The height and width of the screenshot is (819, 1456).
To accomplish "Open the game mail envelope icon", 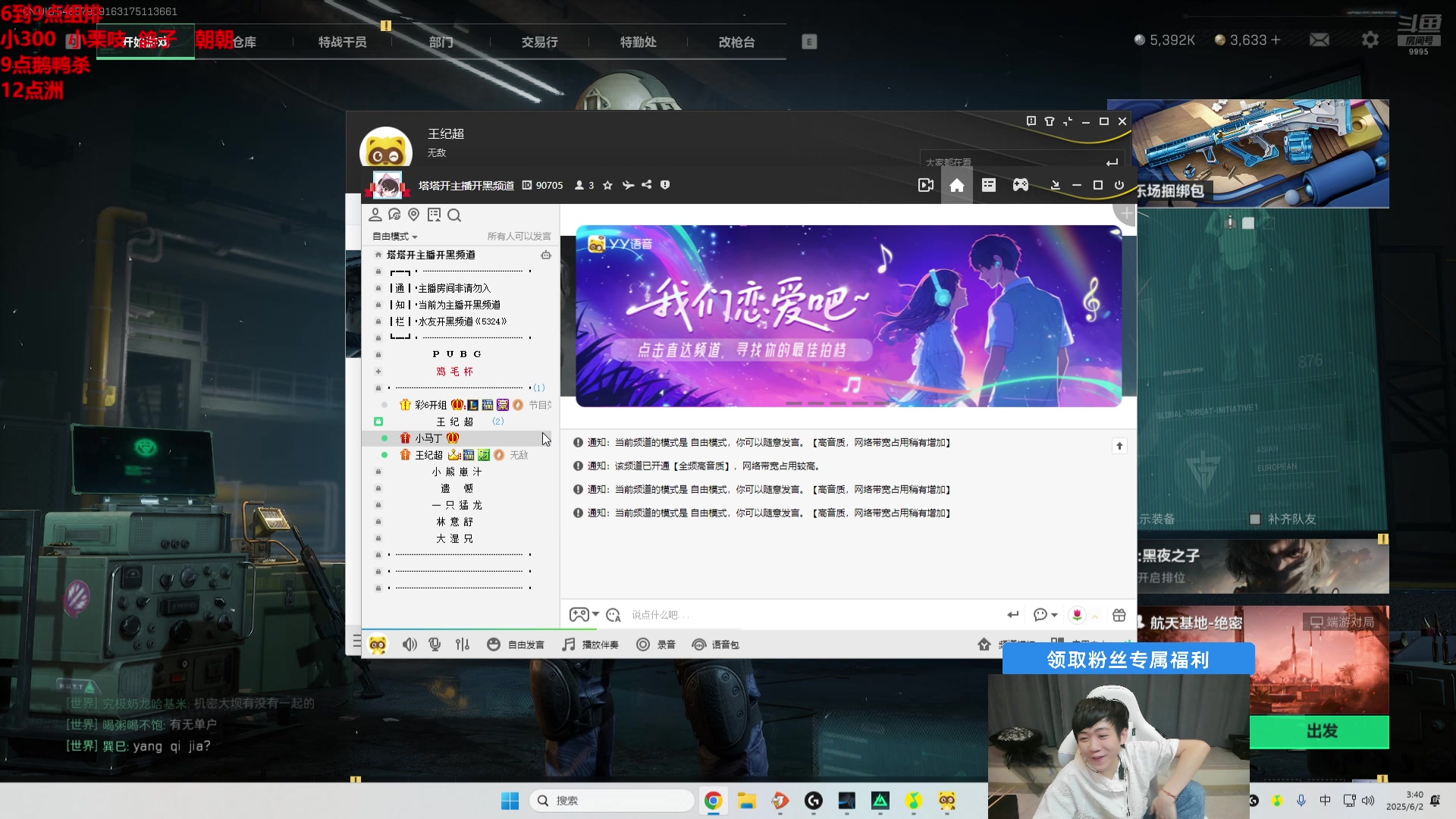I will click(1319, 39).
